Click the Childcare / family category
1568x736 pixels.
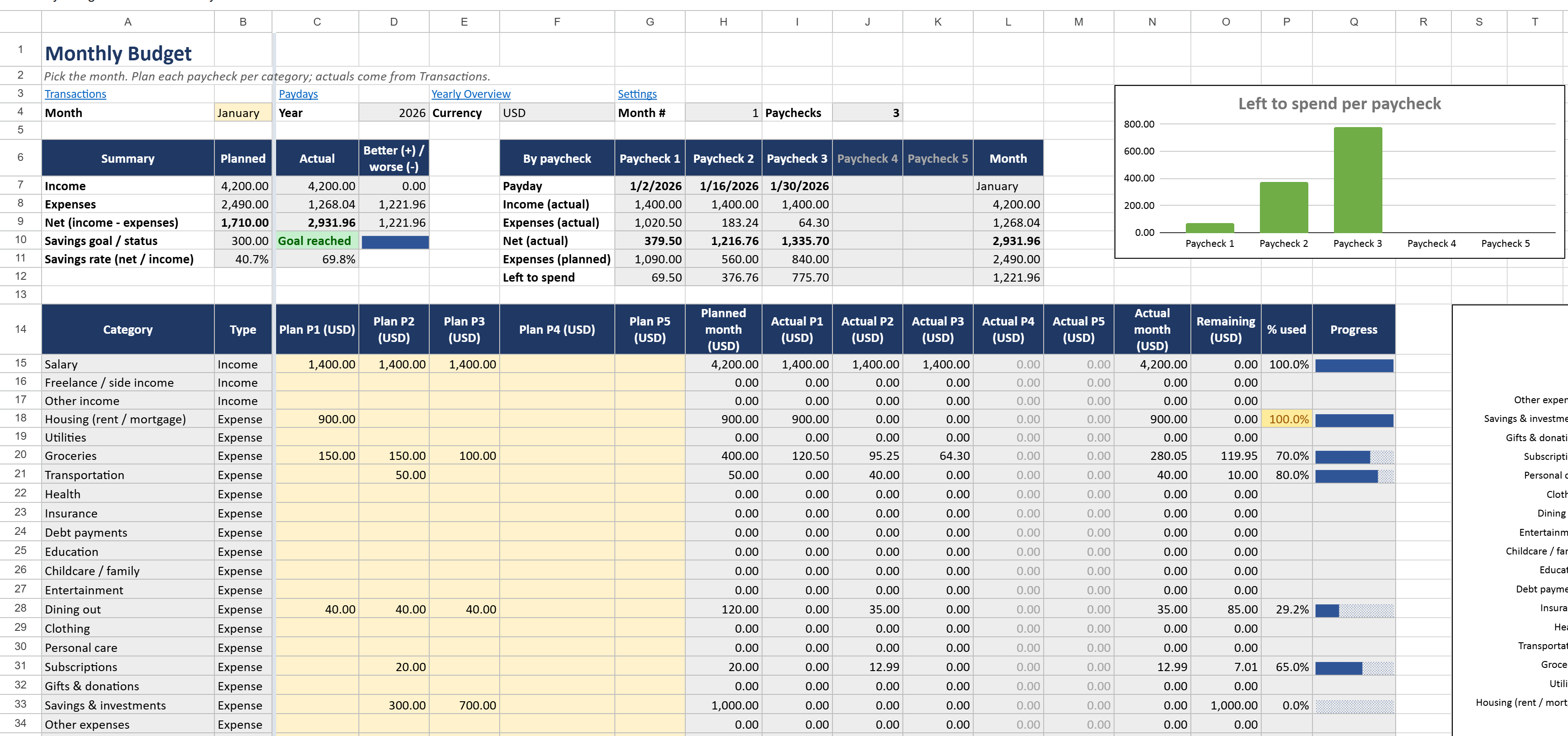(128, 571)
